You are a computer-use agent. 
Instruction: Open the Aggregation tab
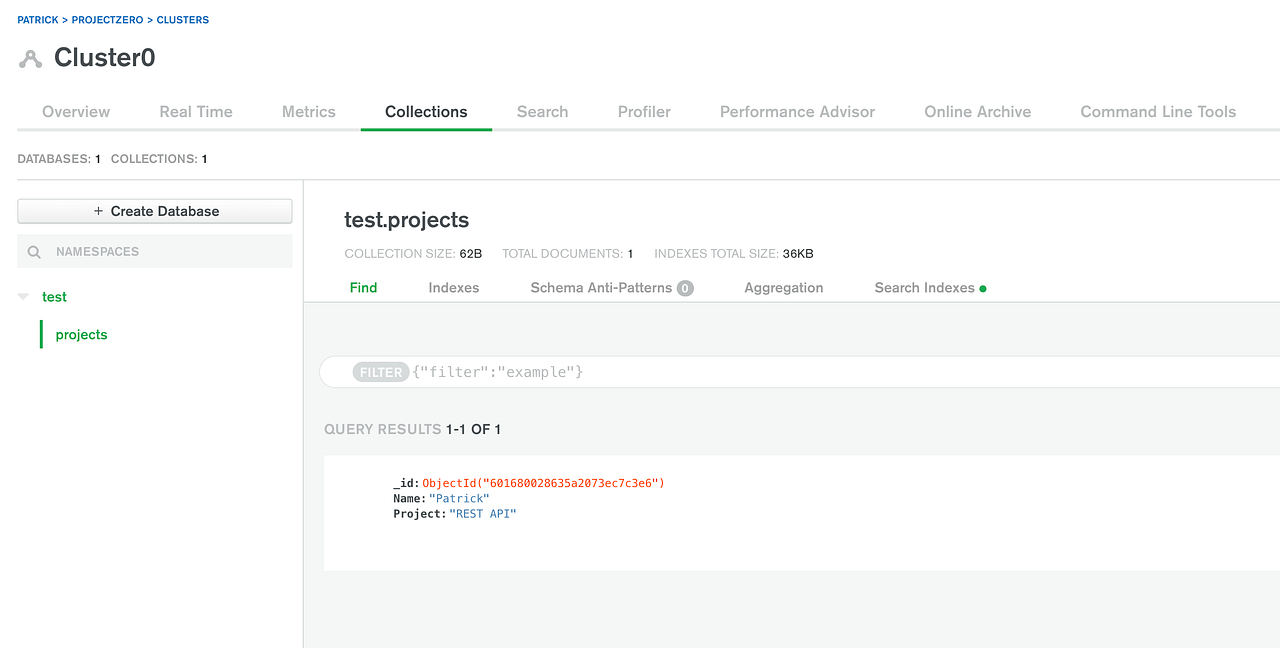[x=783, y=287]
